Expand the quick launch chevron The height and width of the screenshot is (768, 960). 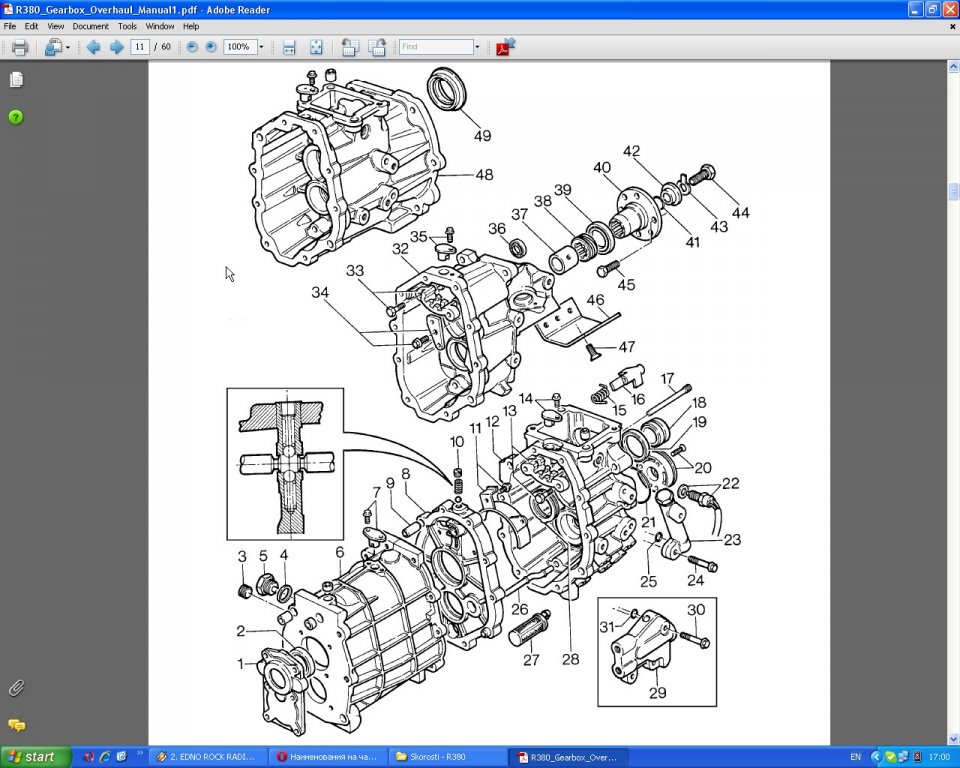pos(140,754)
